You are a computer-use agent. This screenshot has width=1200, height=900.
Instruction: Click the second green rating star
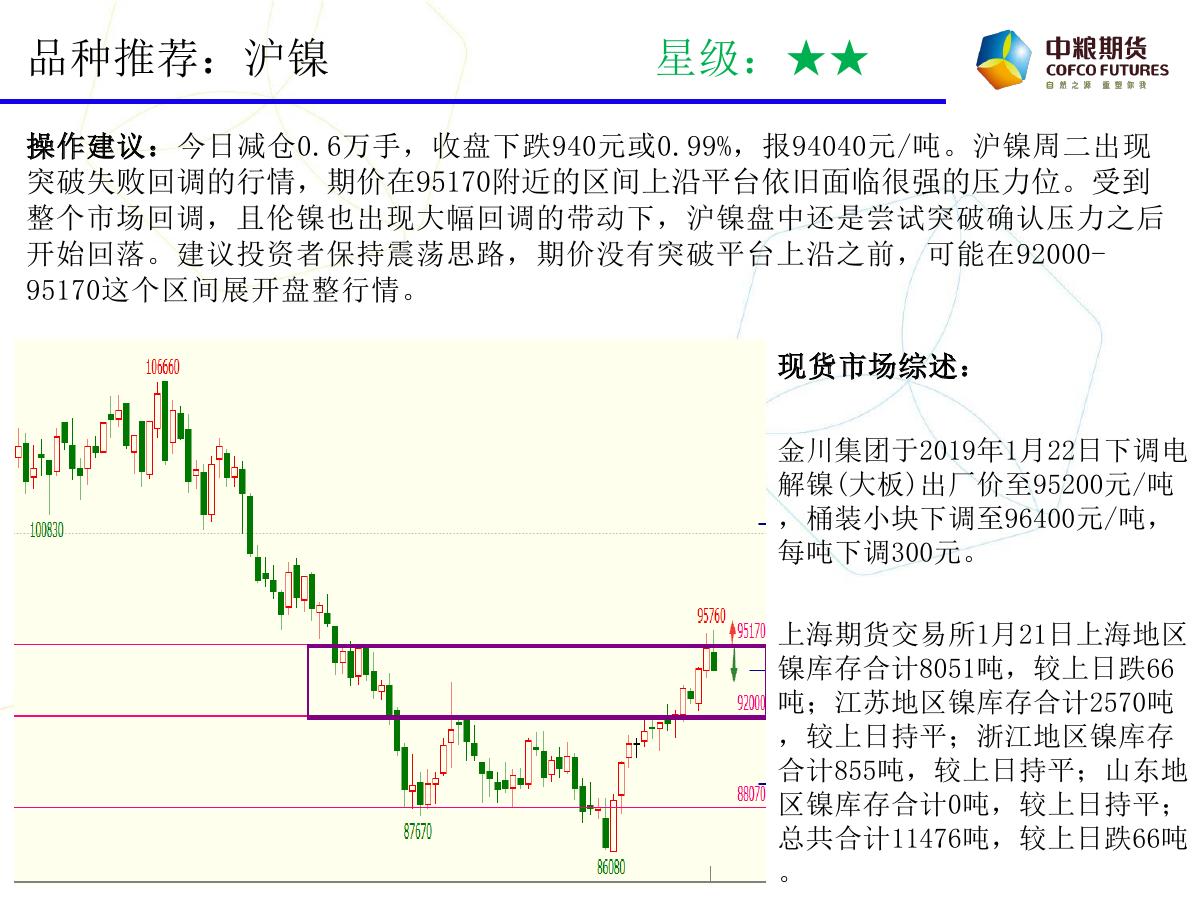(849, 61)
